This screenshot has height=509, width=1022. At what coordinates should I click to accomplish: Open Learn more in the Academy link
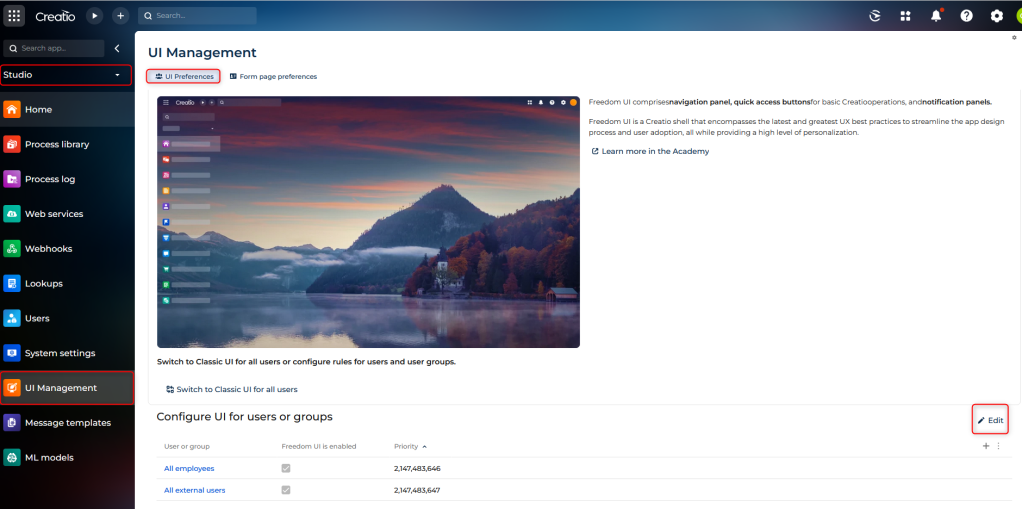coord(650,151)
